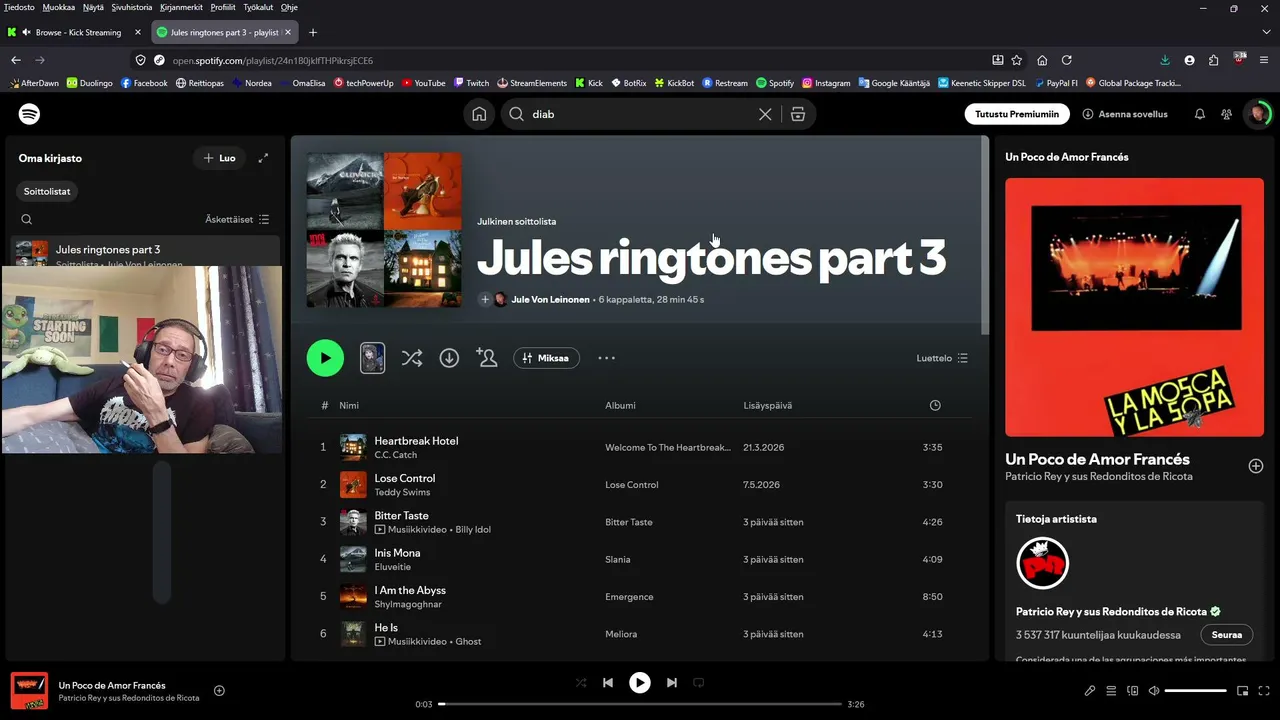Viewport: 1280px width, 720px height.
Task: Toggle repeat in the bottom player
Action: (x=699, y=683)
